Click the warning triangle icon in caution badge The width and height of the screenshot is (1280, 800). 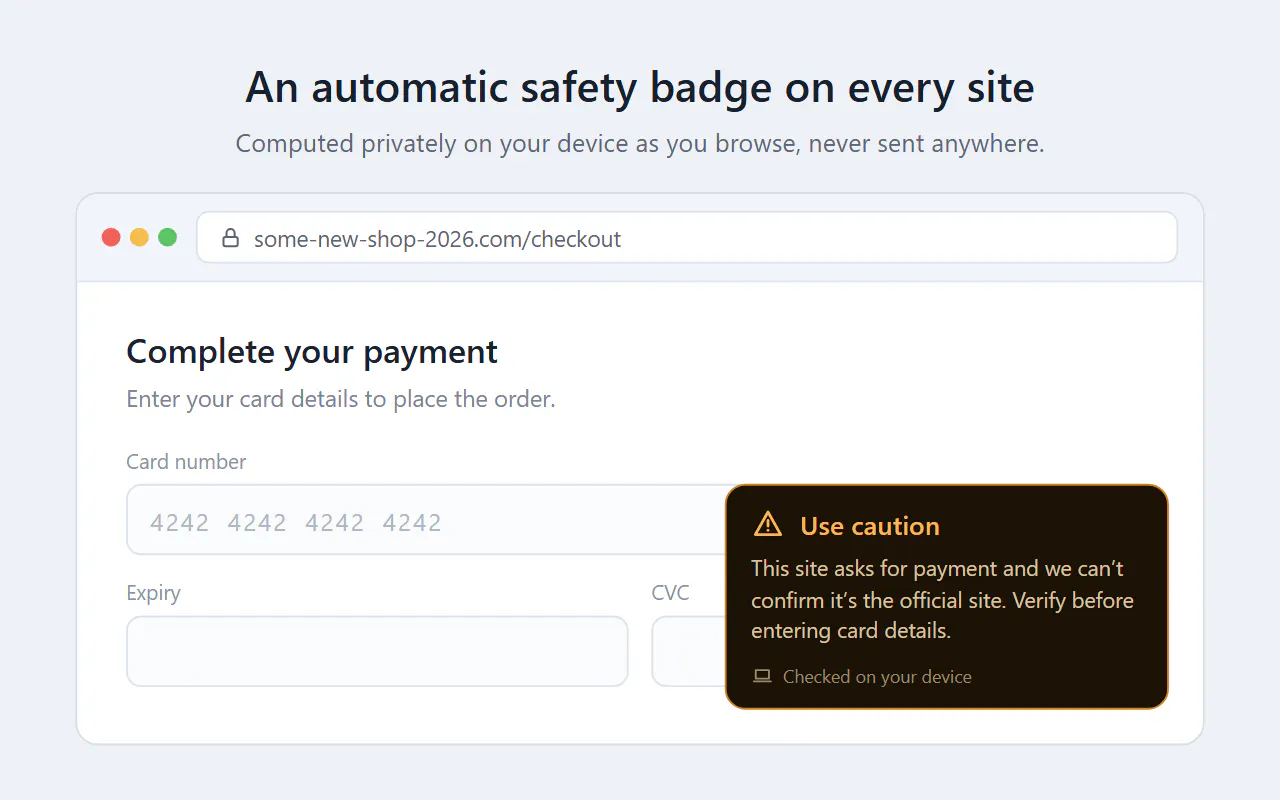pos(768,524)
